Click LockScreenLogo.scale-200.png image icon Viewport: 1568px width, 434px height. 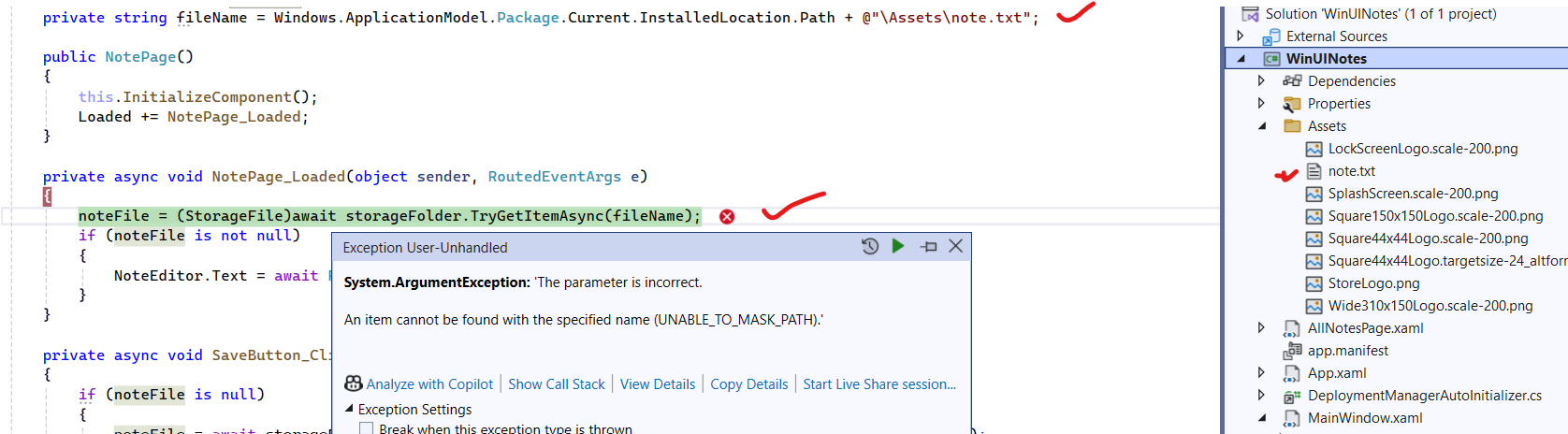click(1314, 149)
